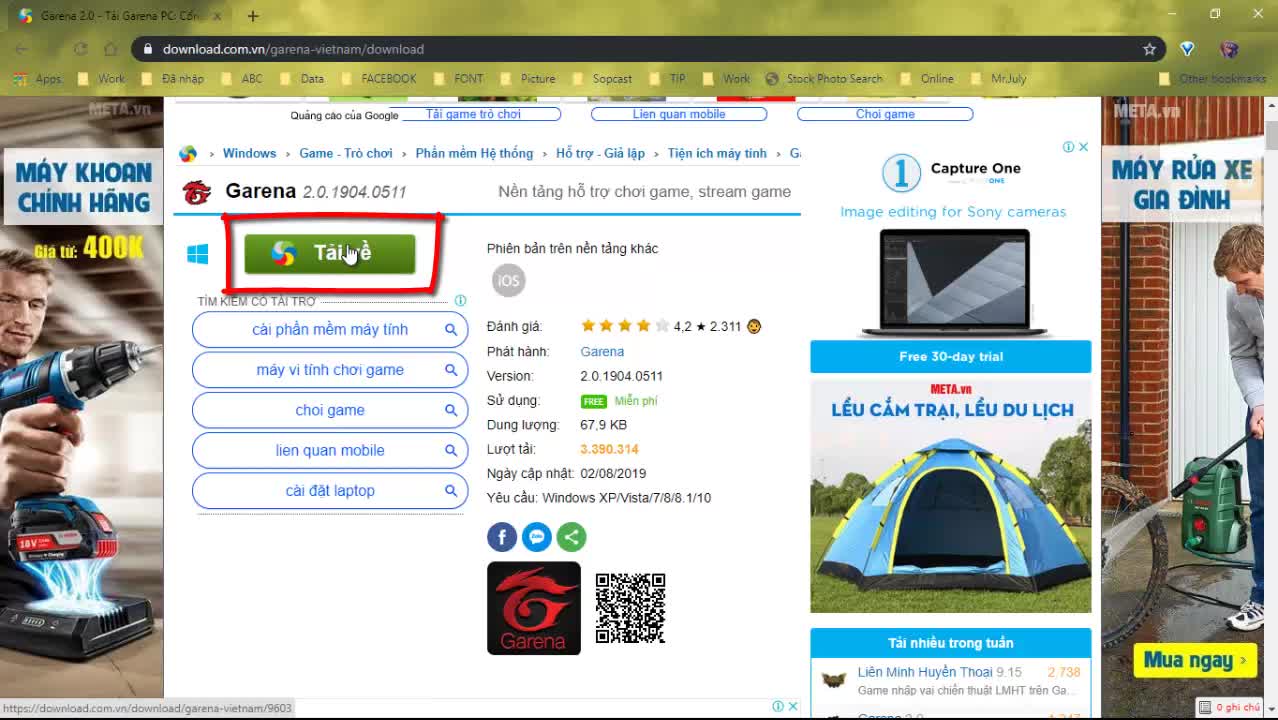Open the Đã nhập bookmark folder
This screenshot has height=720, width=1278.
coord(173,79)
